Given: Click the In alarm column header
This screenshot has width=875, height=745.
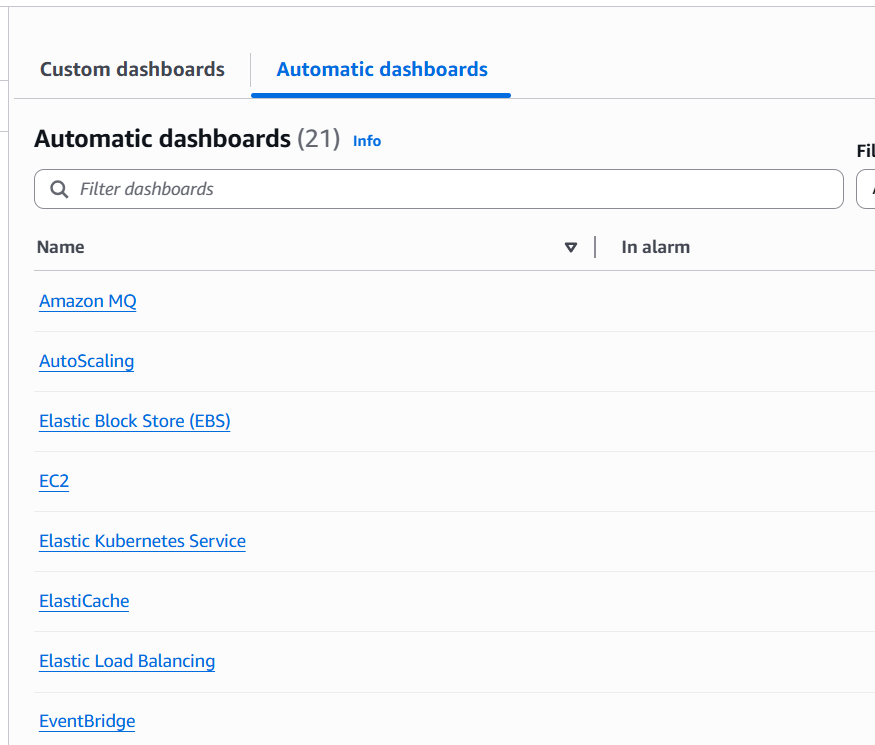Looking at the screenshot, I should pyautogui.click(x=655, y=247).
